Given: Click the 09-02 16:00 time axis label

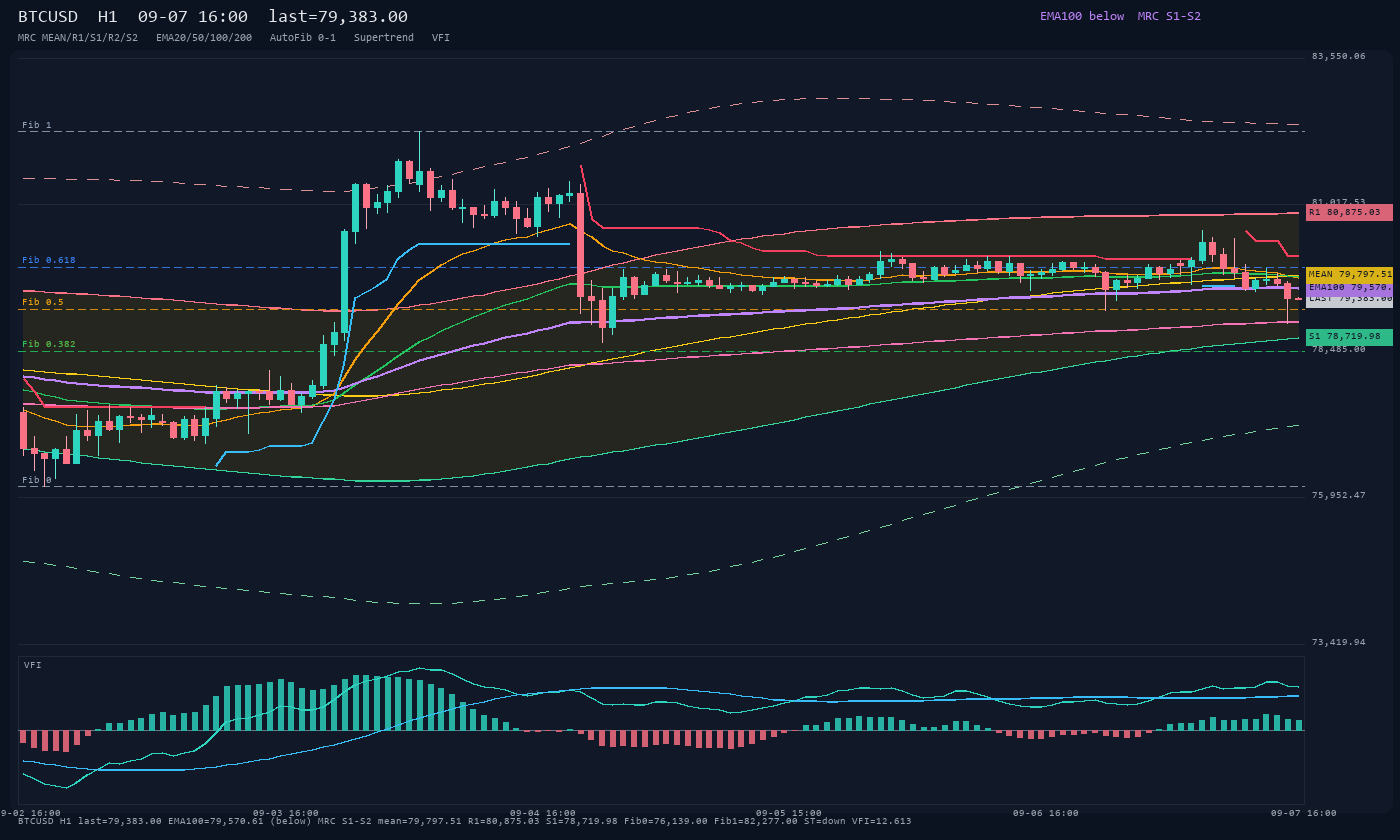Looking at the screenshot, I should (x=30, y=813).
